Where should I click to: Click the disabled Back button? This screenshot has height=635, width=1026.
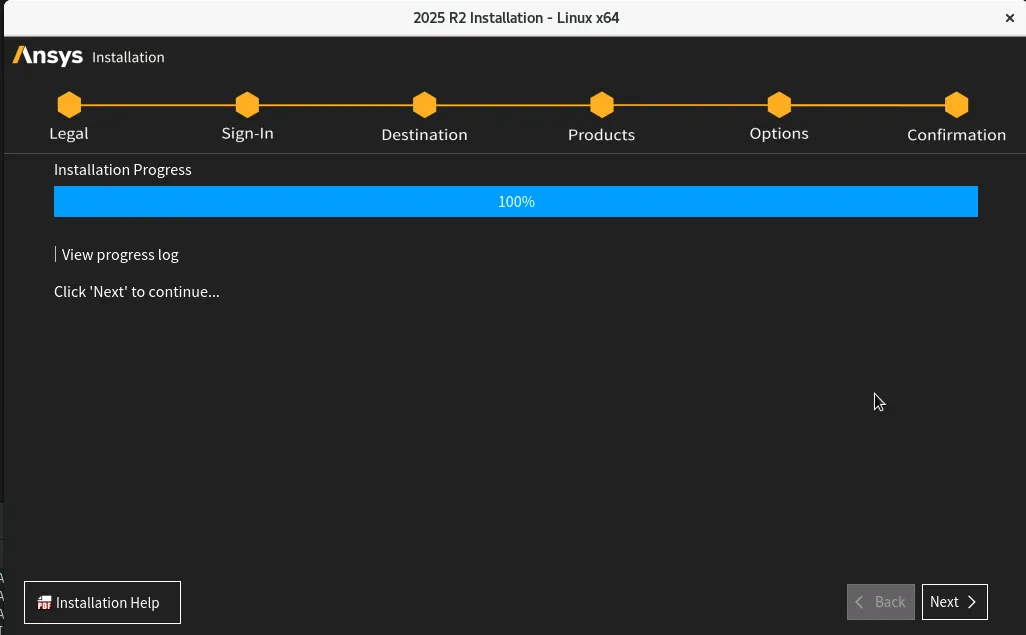click(x=881, y=602)
